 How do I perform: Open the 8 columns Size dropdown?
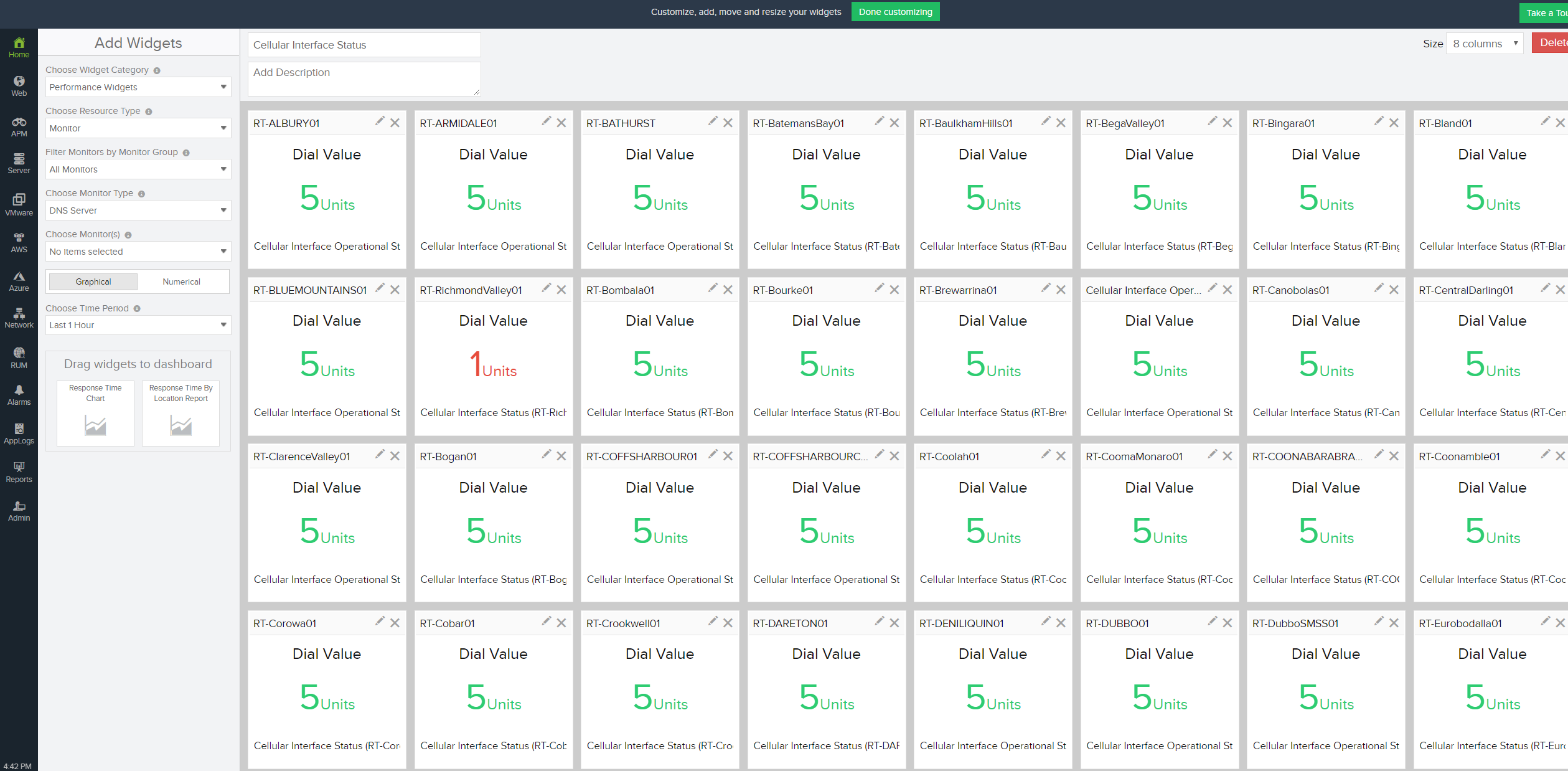point(1484,44)
